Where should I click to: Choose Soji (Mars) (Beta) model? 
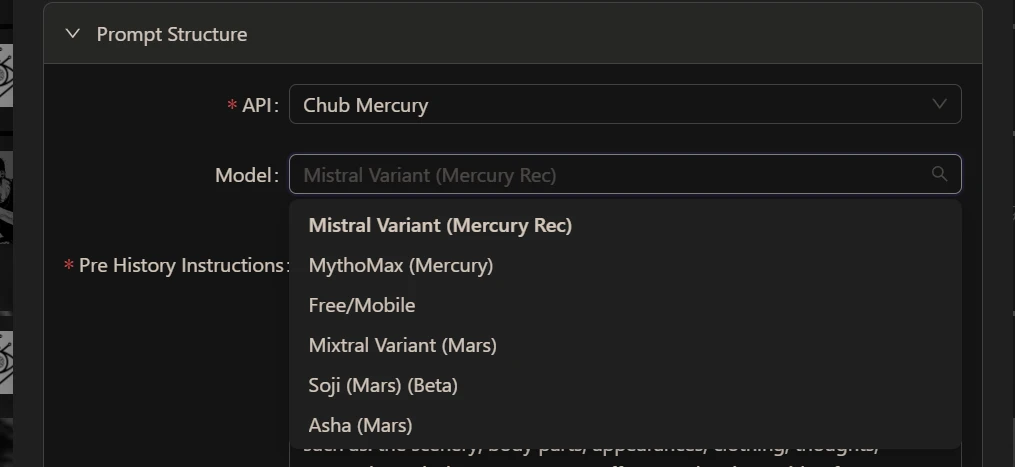tap(383, 386)
